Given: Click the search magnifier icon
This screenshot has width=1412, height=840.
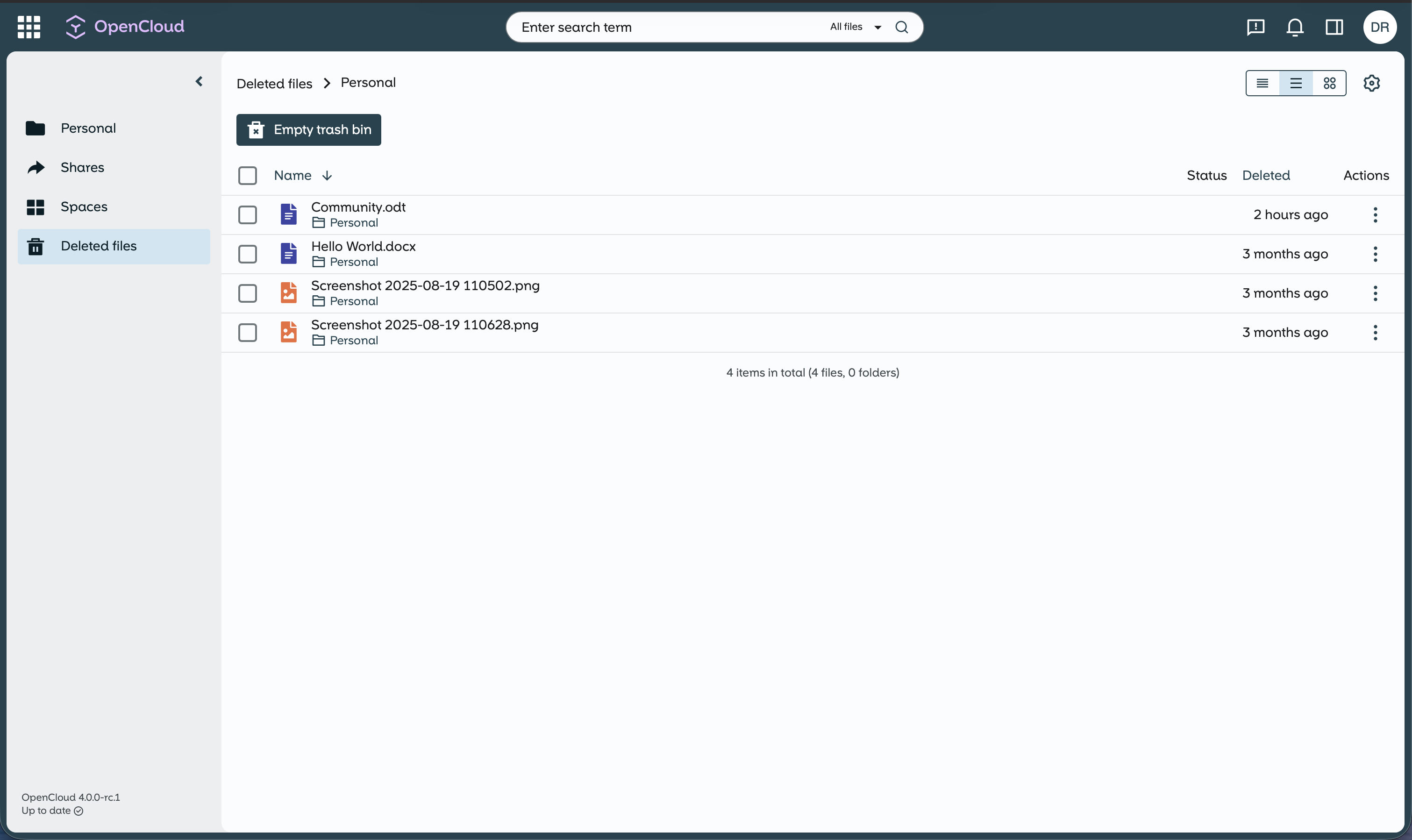Looking at the screenshot, I should tap(901, 27).
